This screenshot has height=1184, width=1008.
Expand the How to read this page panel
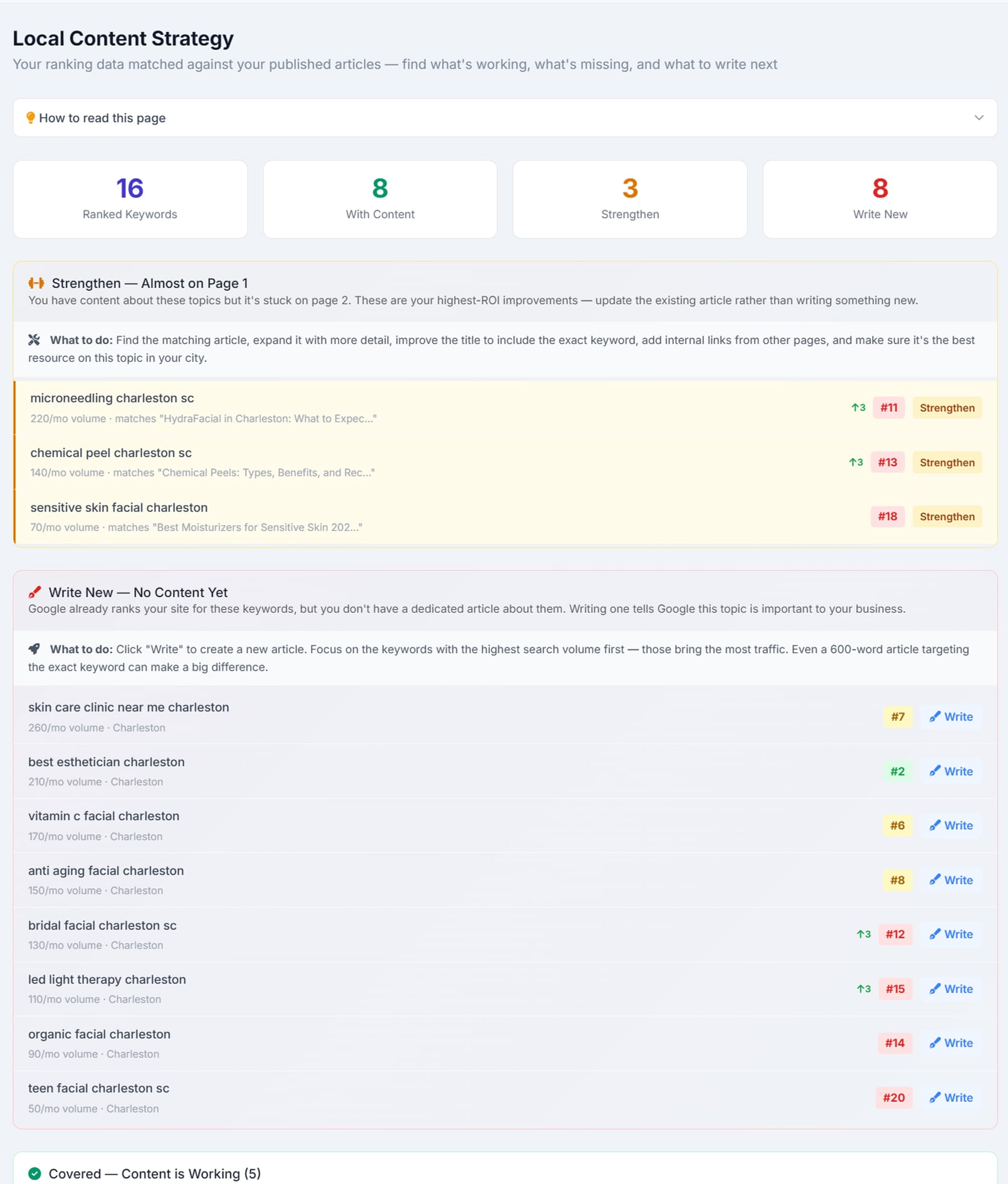(505, 118)
